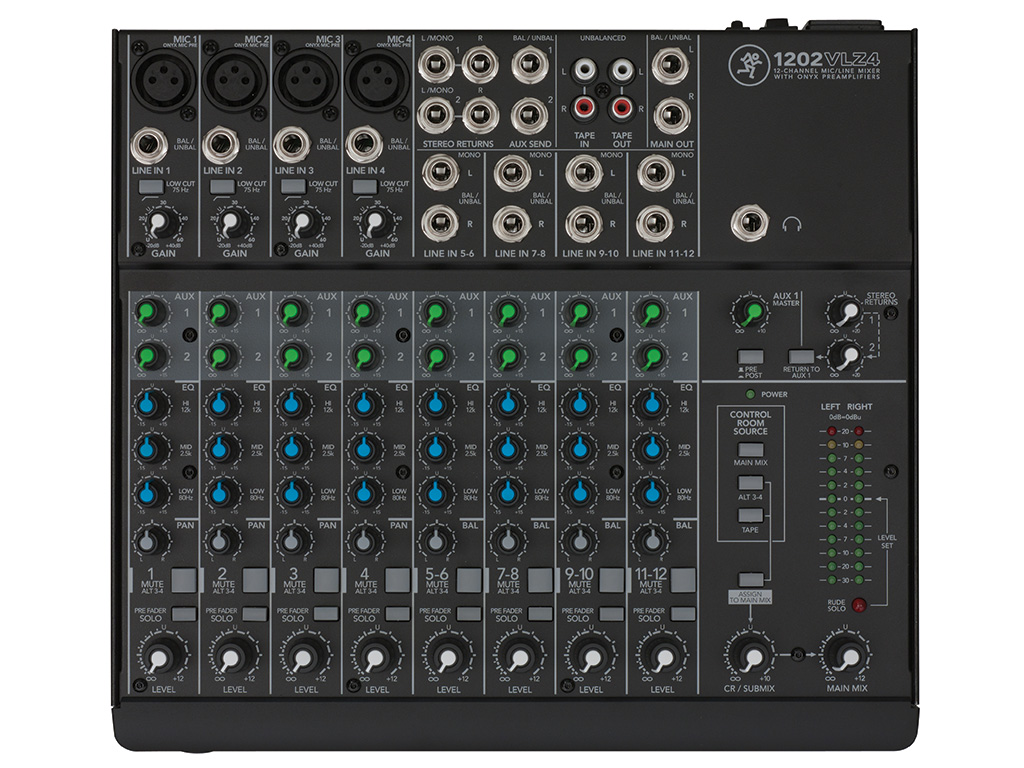Click the headphone output jack
This screenshot has height=768, width=1024.
click(745, 222)
